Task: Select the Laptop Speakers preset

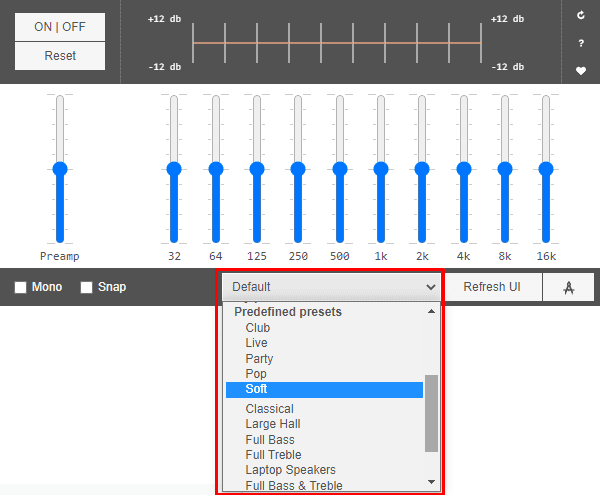Action: [x=290, y=470]
